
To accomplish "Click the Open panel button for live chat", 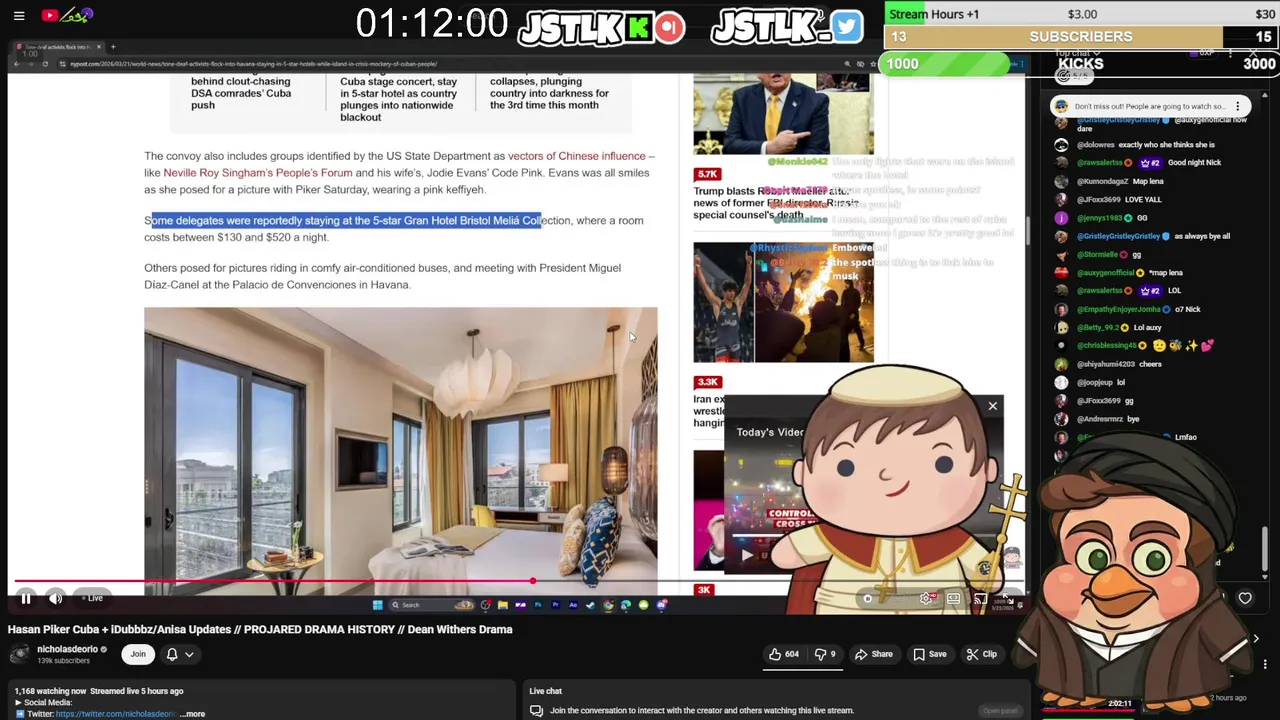I will pos(999,711).
